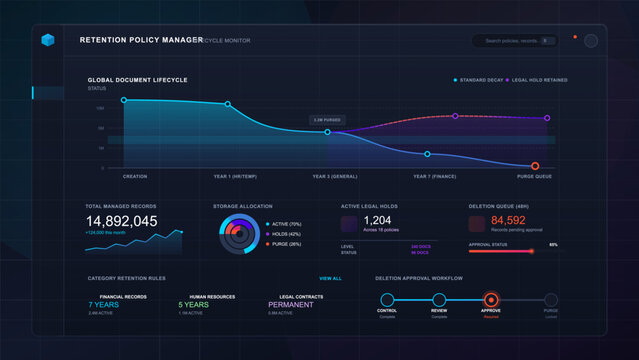Select the Legal Contracts Permanent rule
Image resolution: width=639 pixels, height=360 pixels.
pos(295,305)
